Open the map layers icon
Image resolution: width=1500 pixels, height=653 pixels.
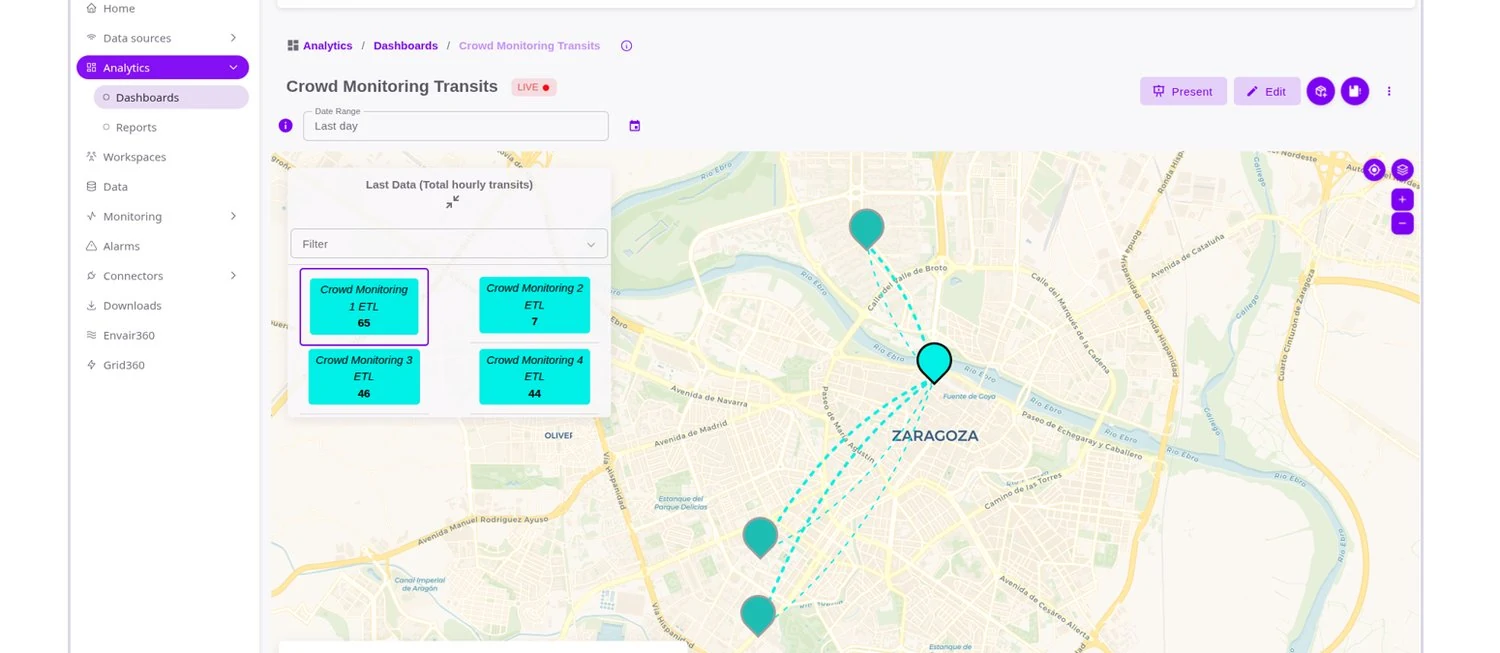click(1402, 170)
